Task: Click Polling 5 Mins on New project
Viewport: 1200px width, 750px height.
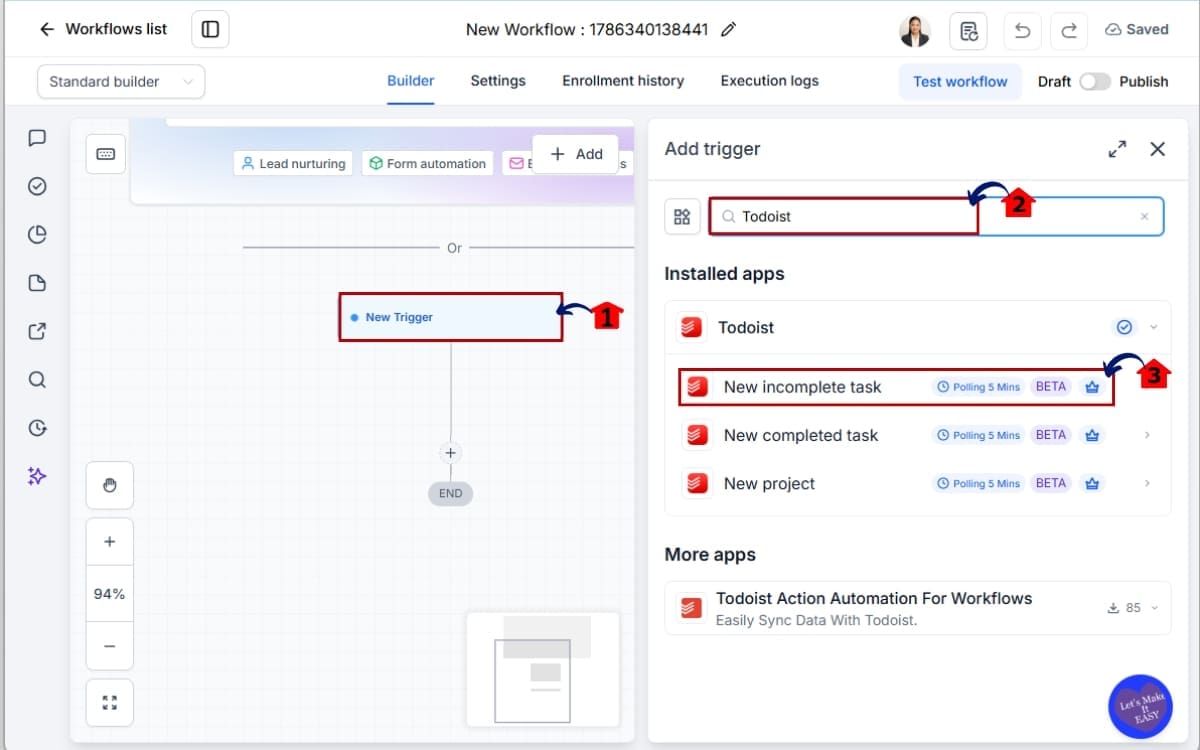Action: coord(978,483)
